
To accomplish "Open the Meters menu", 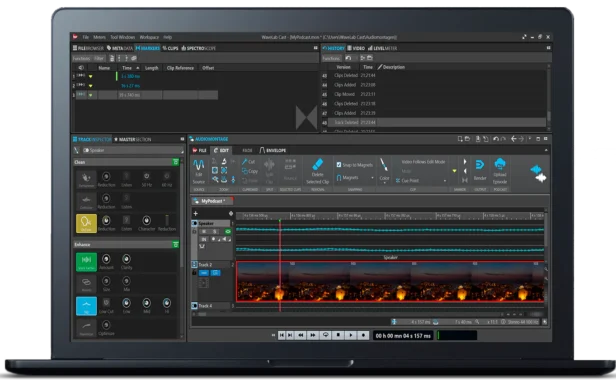I will 99,37.
